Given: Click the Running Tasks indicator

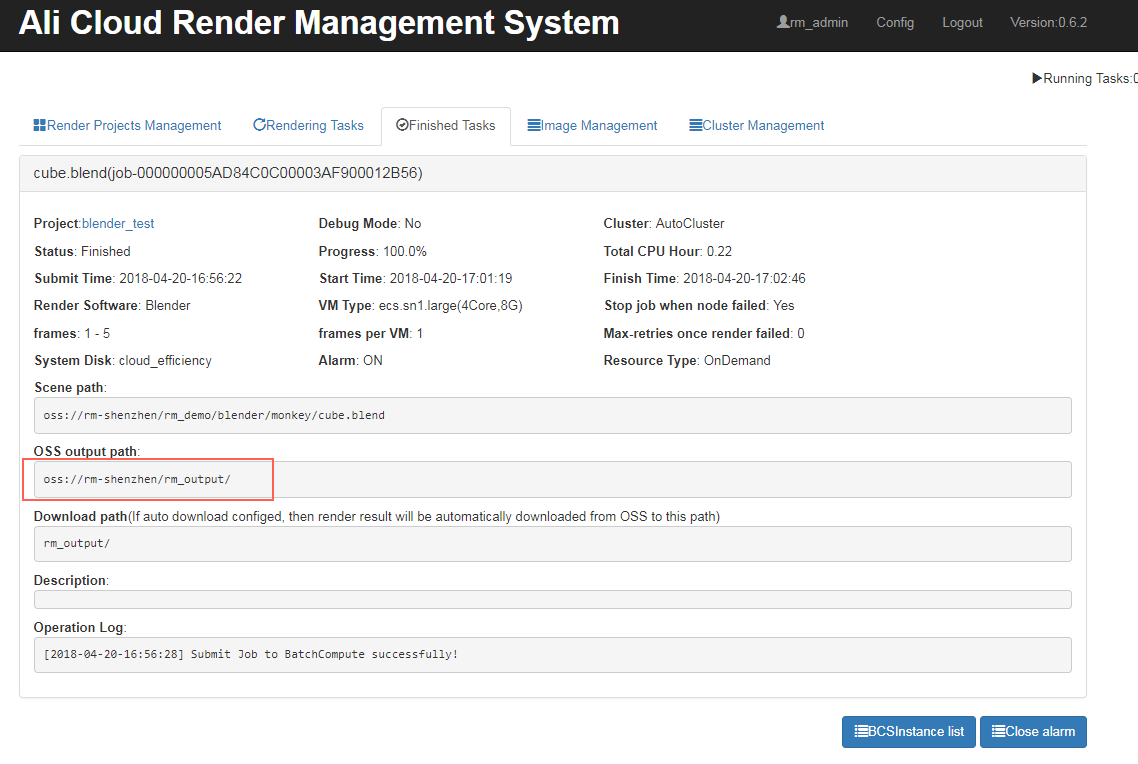Looking at the screenshot, I should [1085, 78].
